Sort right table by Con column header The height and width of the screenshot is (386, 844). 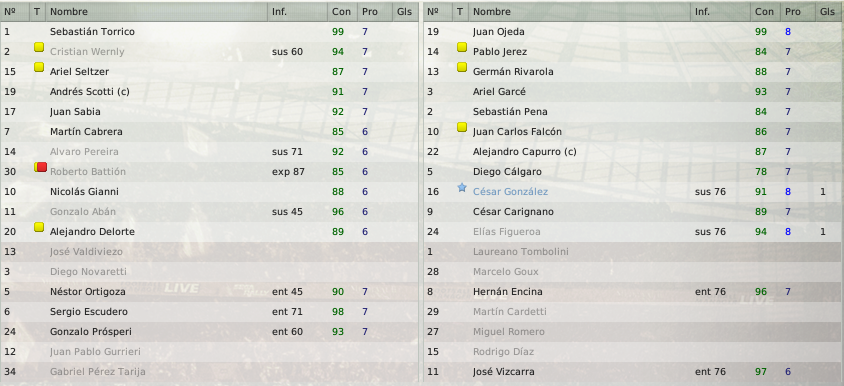(765, 11)
